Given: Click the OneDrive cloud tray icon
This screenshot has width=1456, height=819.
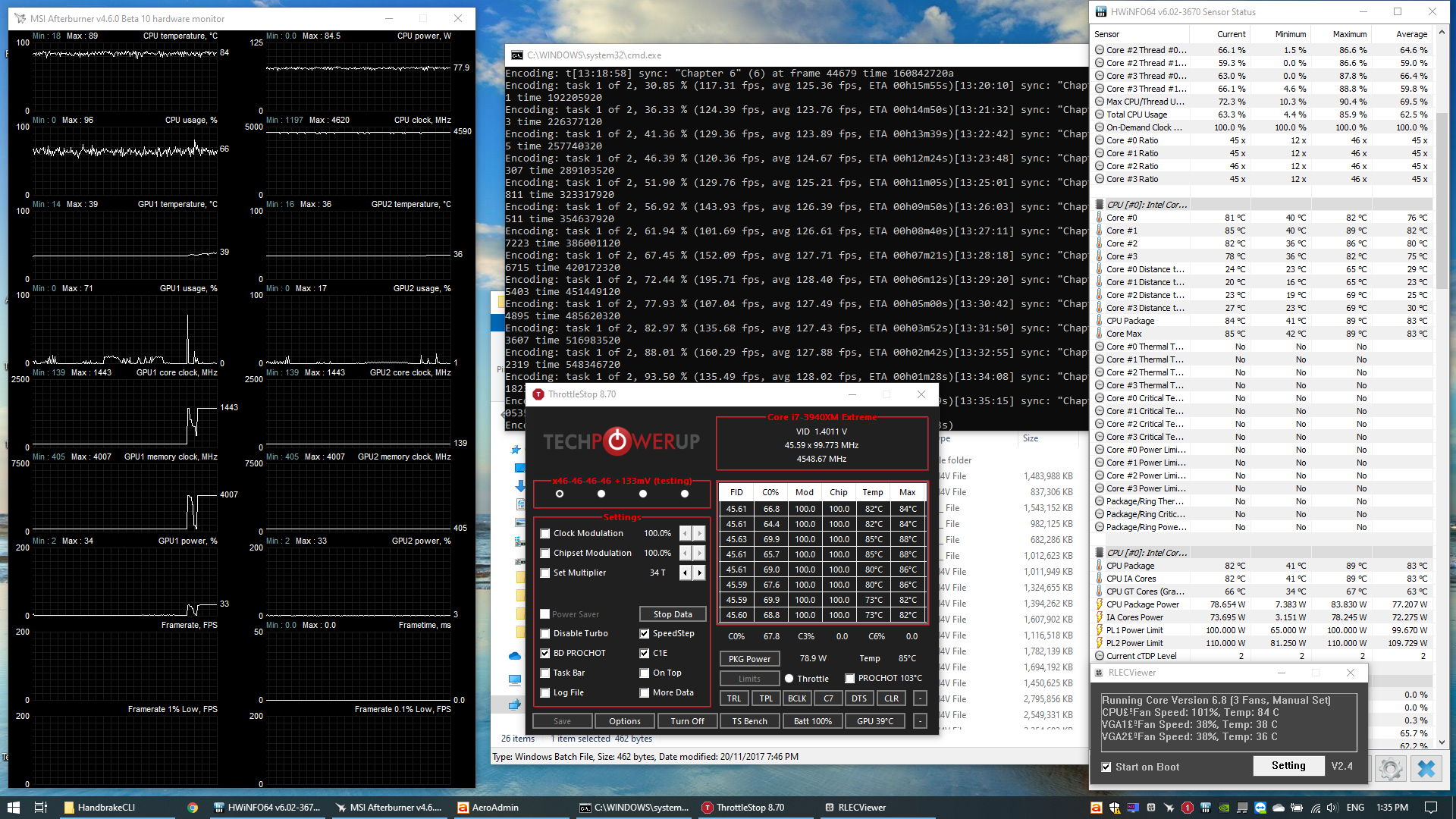Looking at the screenshot, I should point(1279,808).
